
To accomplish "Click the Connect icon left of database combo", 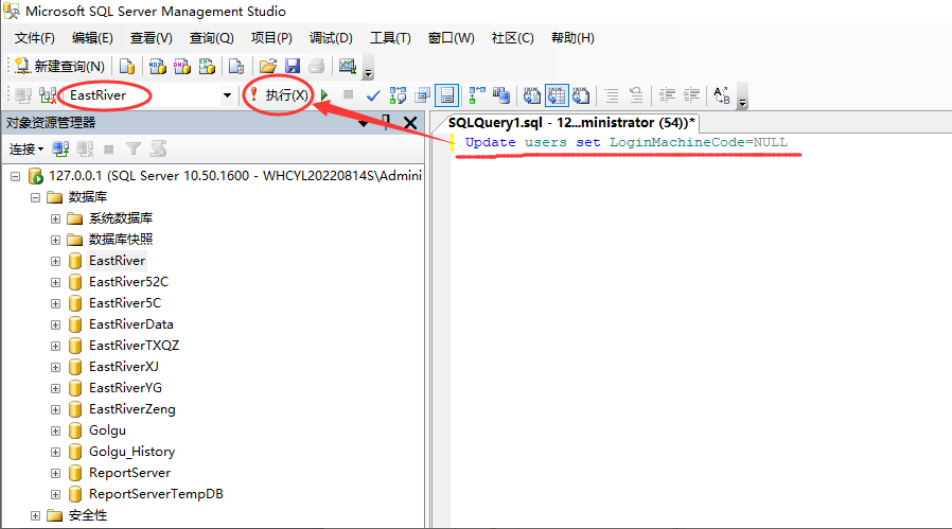I will (x=23, y=95).
